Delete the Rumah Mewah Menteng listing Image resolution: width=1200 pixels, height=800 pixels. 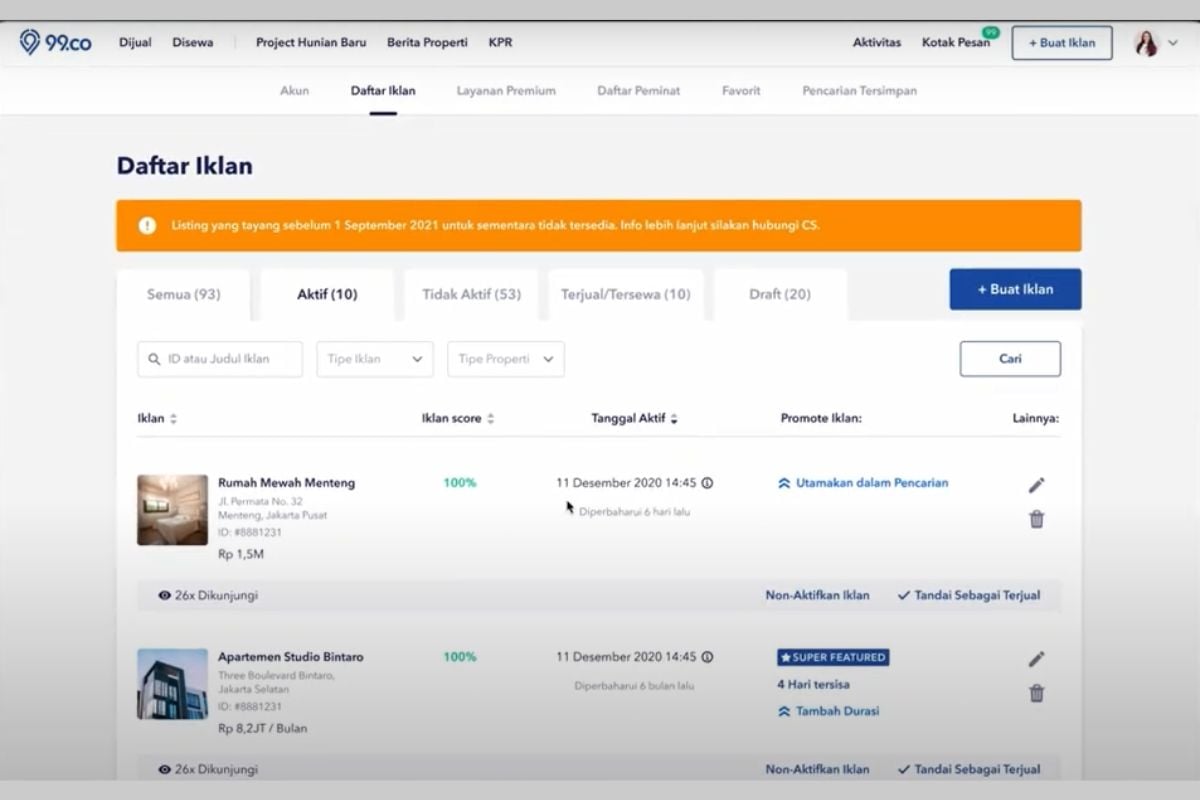coord(1036,519)
